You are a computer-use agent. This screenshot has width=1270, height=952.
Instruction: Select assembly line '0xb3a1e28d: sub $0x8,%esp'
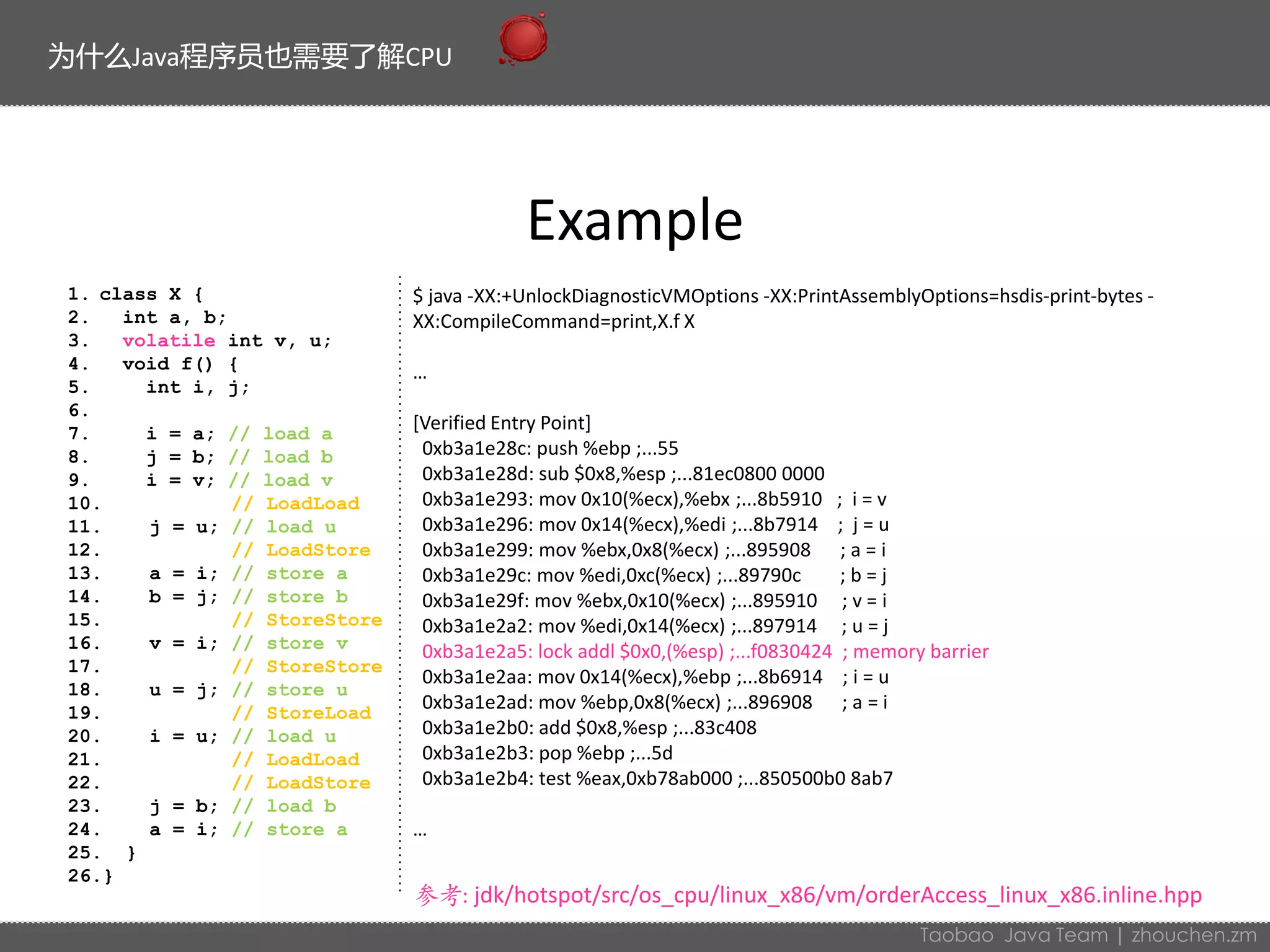click(623, 474)
